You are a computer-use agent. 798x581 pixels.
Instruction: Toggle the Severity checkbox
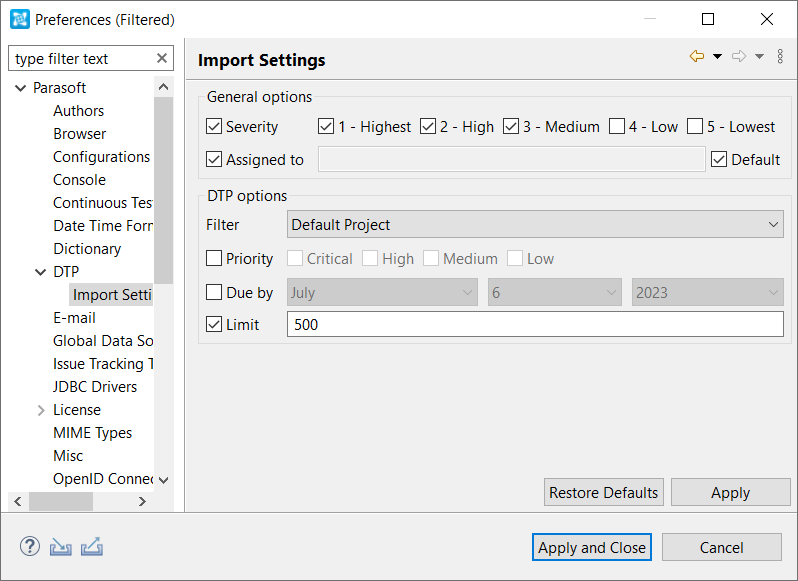tap(214, 126)
